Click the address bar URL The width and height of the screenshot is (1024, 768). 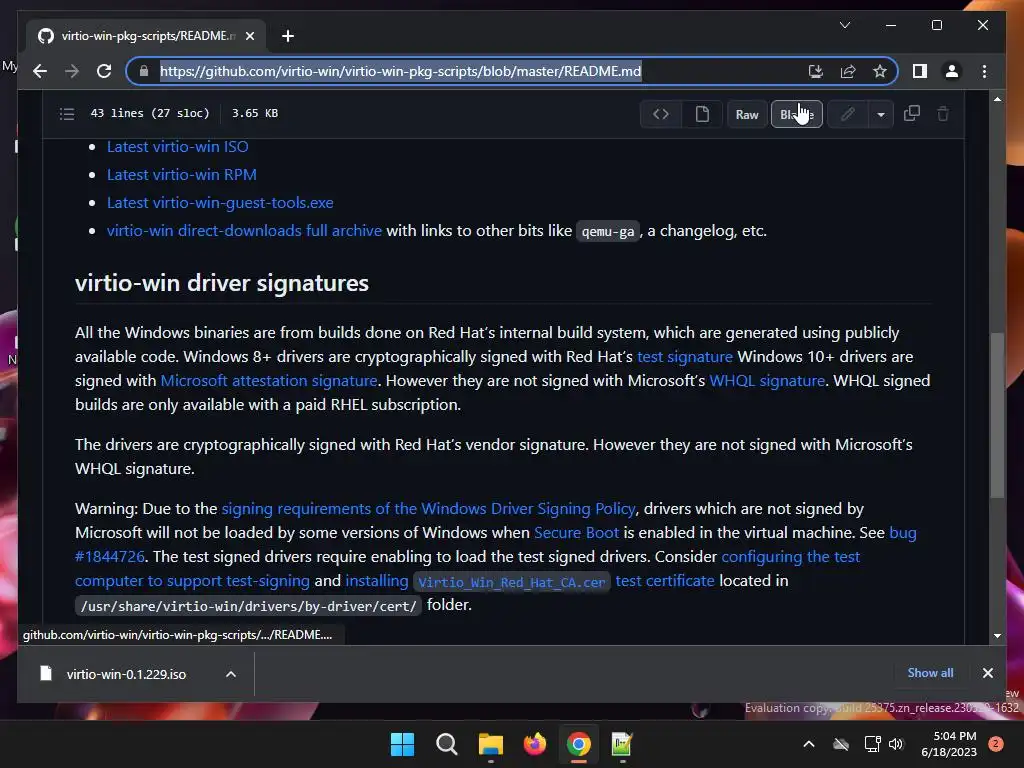[400, 71]
